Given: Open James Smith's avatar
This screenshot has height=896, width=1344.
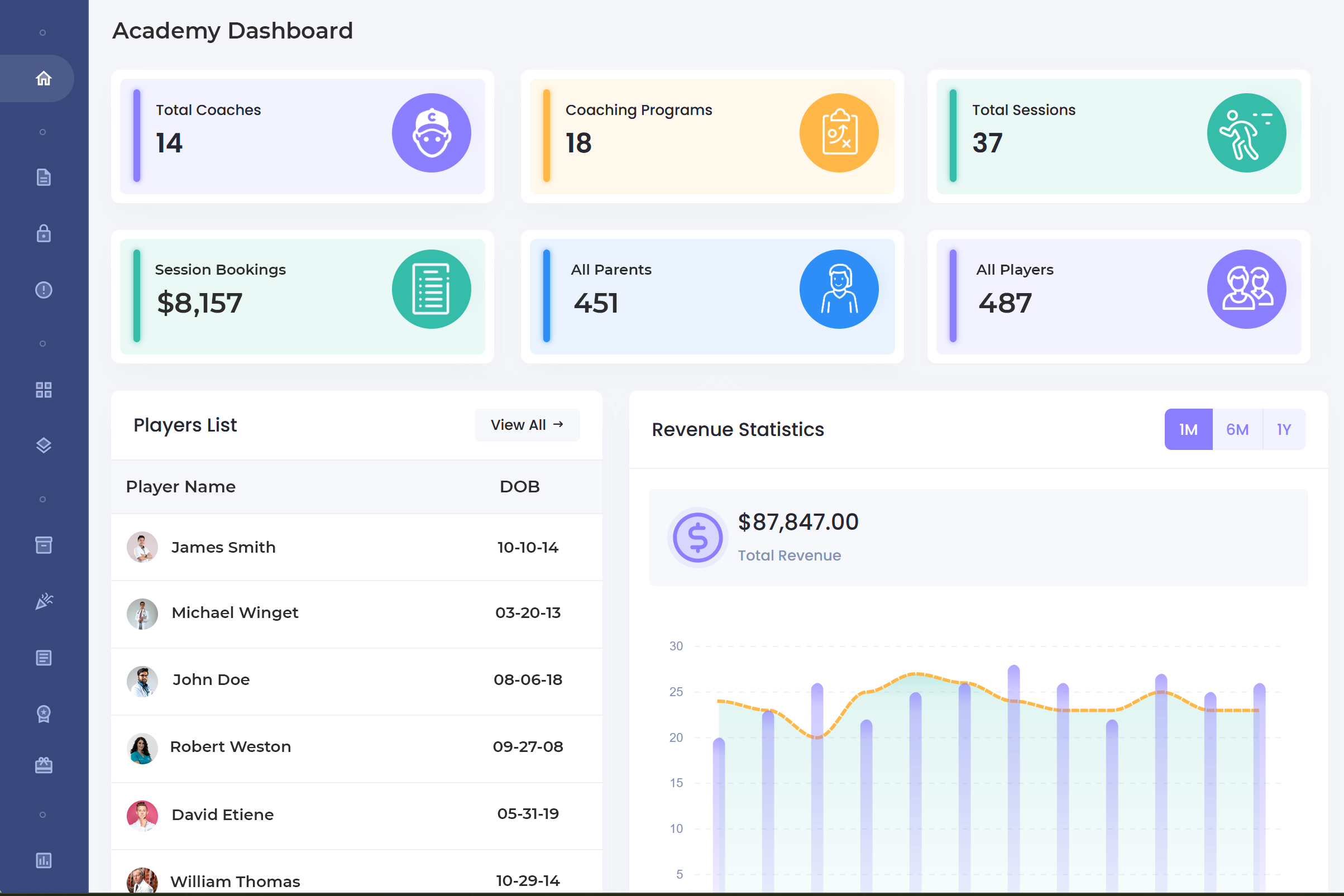Looking at the screenshot, I should click(142, 547).
